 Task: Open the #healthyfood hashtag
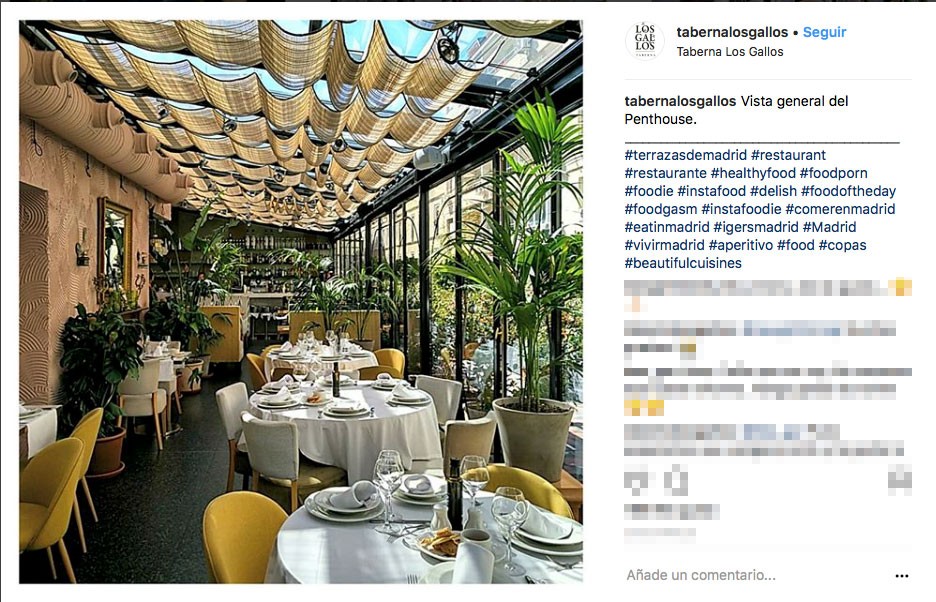click(753, 173)
